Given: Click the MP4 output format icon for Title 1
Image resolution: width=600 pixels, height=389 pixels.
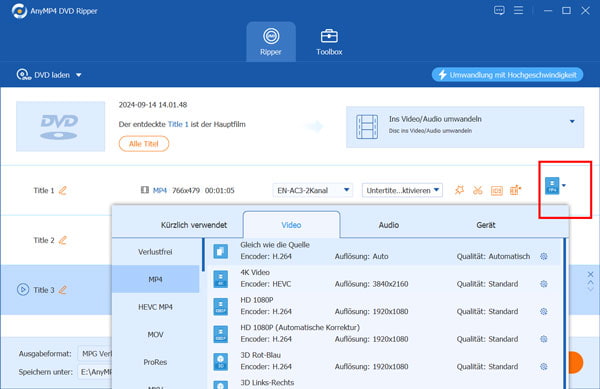Looking at the screenshot, I should (x=552, y=186).
